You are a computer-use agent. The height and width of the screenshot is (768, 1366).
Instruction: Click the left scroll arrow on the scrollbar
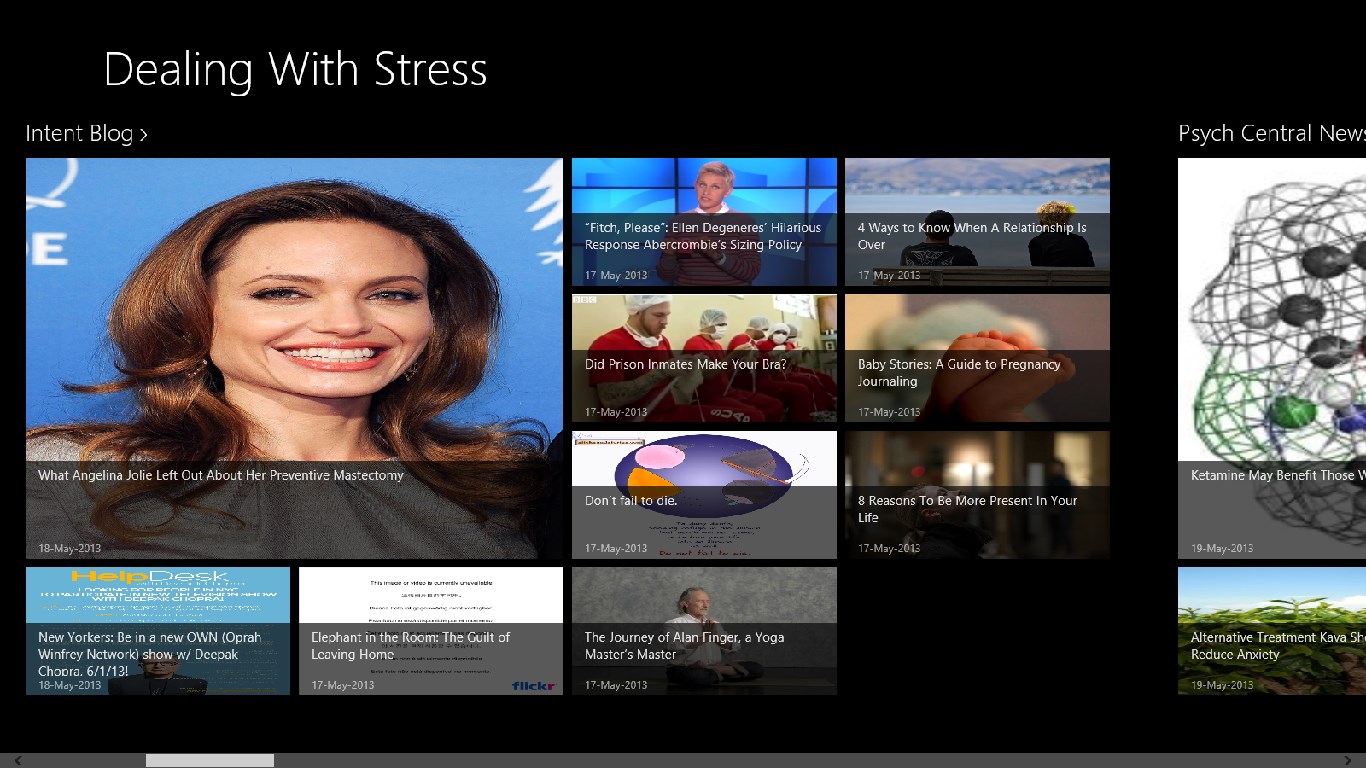[x=7, y=761]
